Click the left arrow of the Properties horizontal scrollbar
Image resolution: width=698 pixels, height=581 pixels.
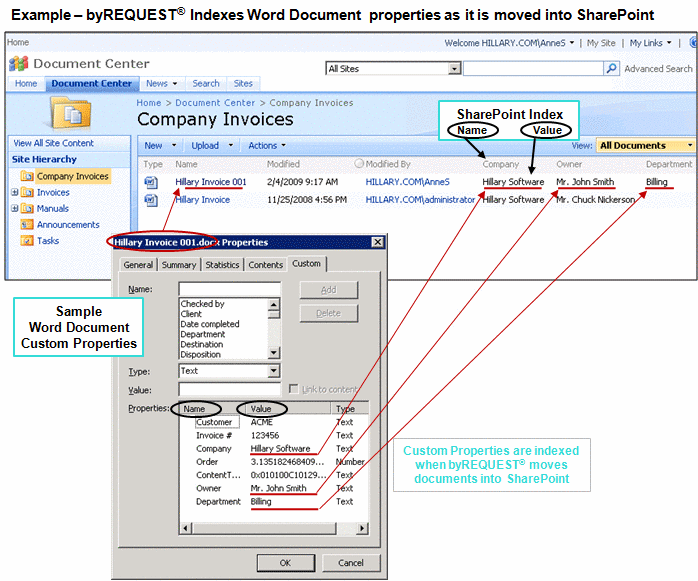coord(186,528)
